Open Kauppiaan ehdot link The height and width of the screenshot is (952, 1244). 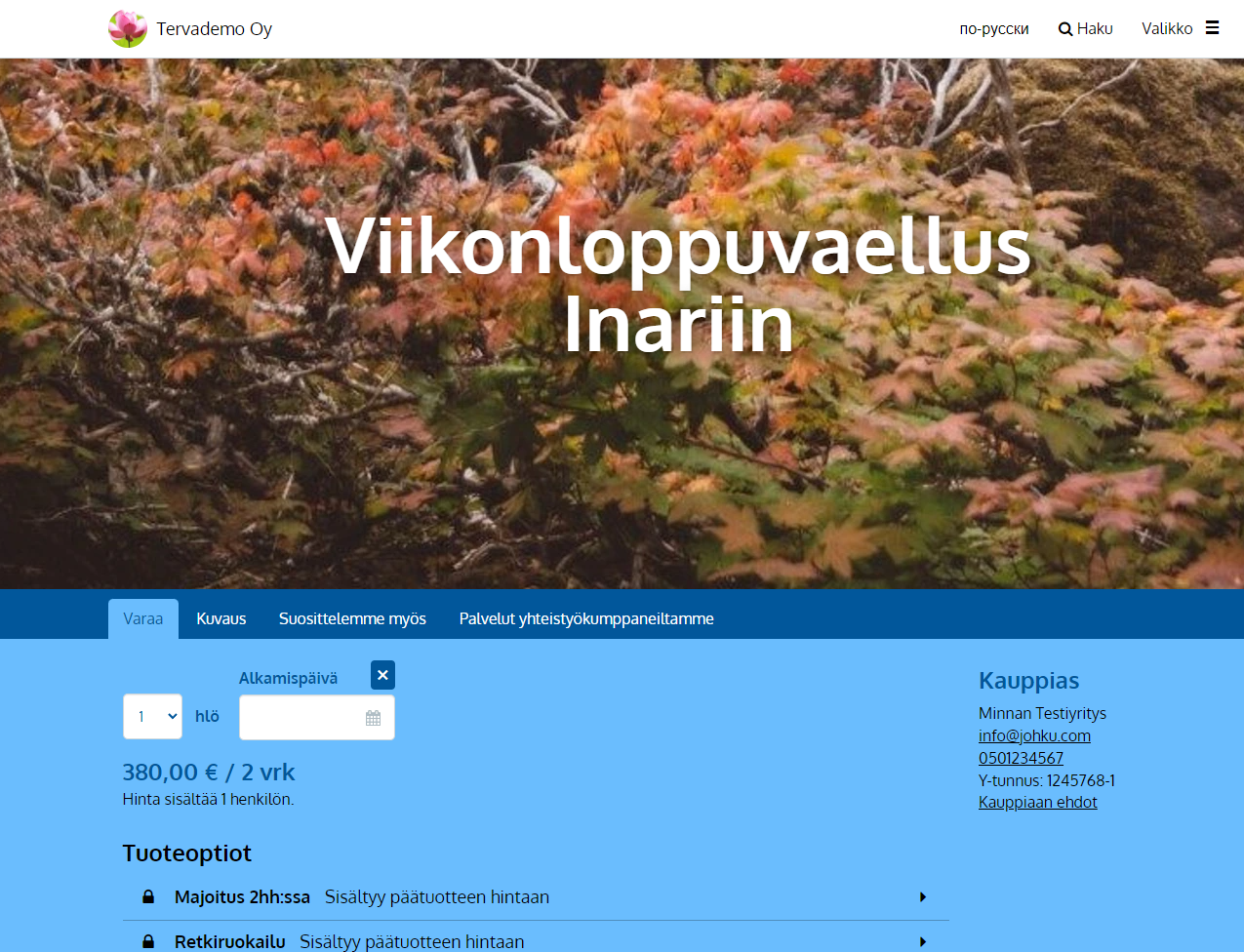(1038, 802)
